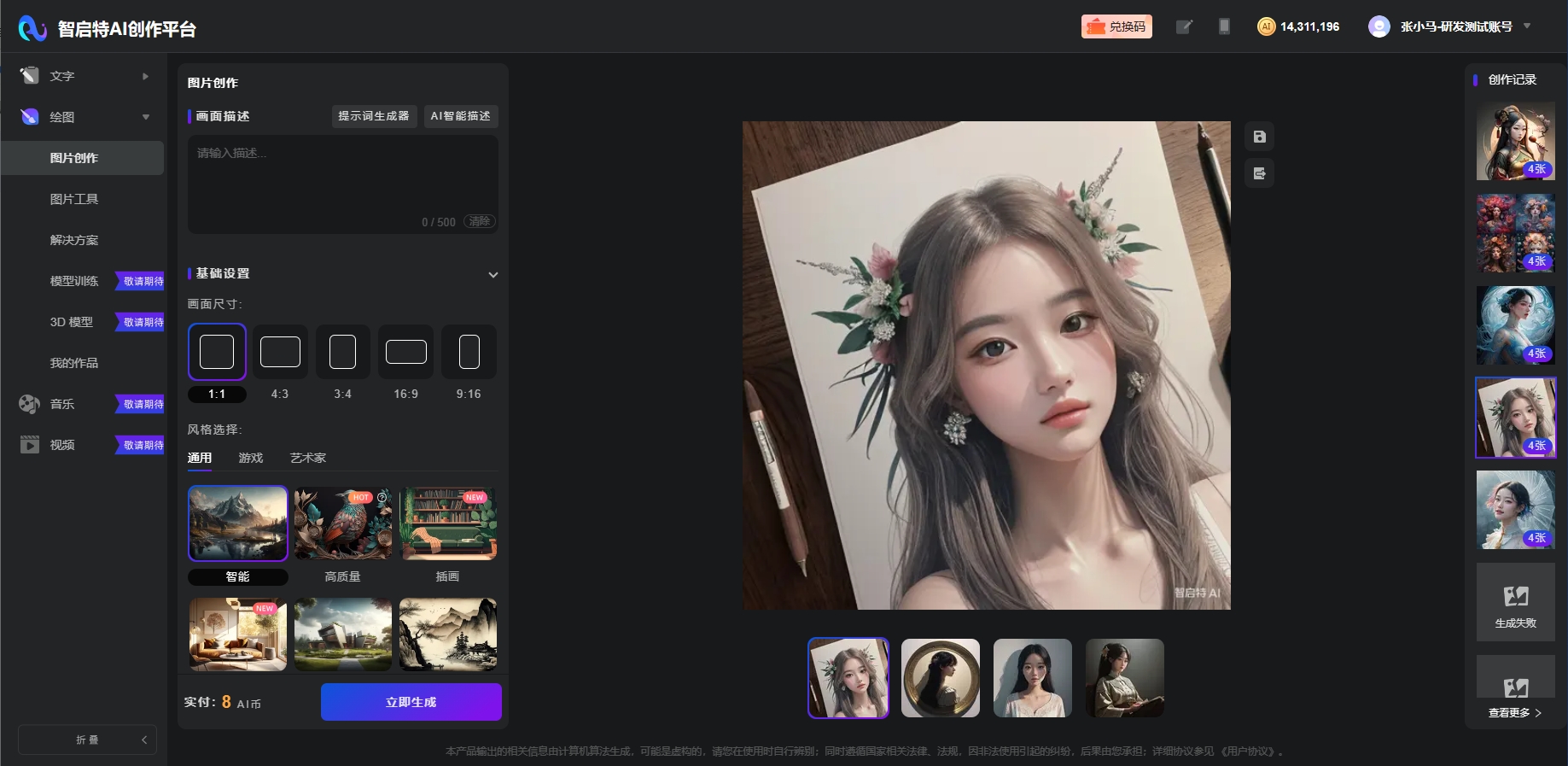Select the 9:16 portrait ratio

(x=469, y=352)
